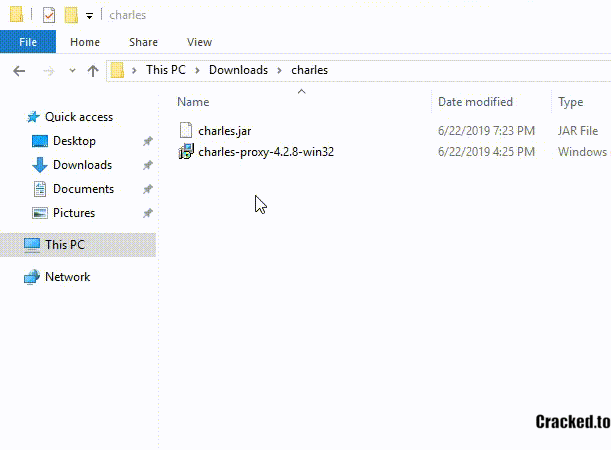Click the Quick access star icon
Viewport: 611px width, 450px height.
pos(32,117)
